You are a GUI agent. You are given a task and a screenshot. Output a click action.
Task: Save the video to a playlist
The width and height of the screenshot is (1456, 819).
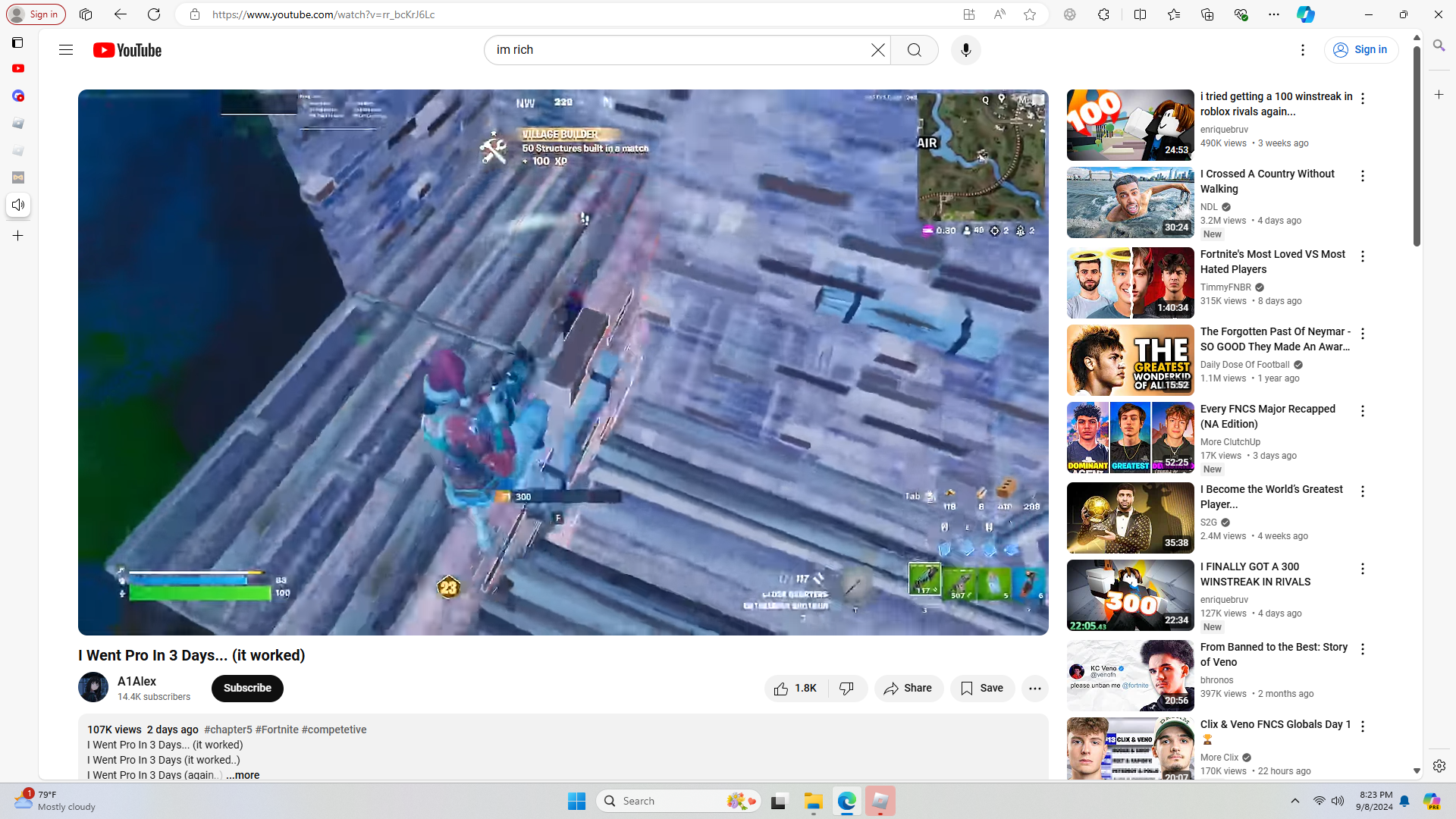(x=982, y=689)
